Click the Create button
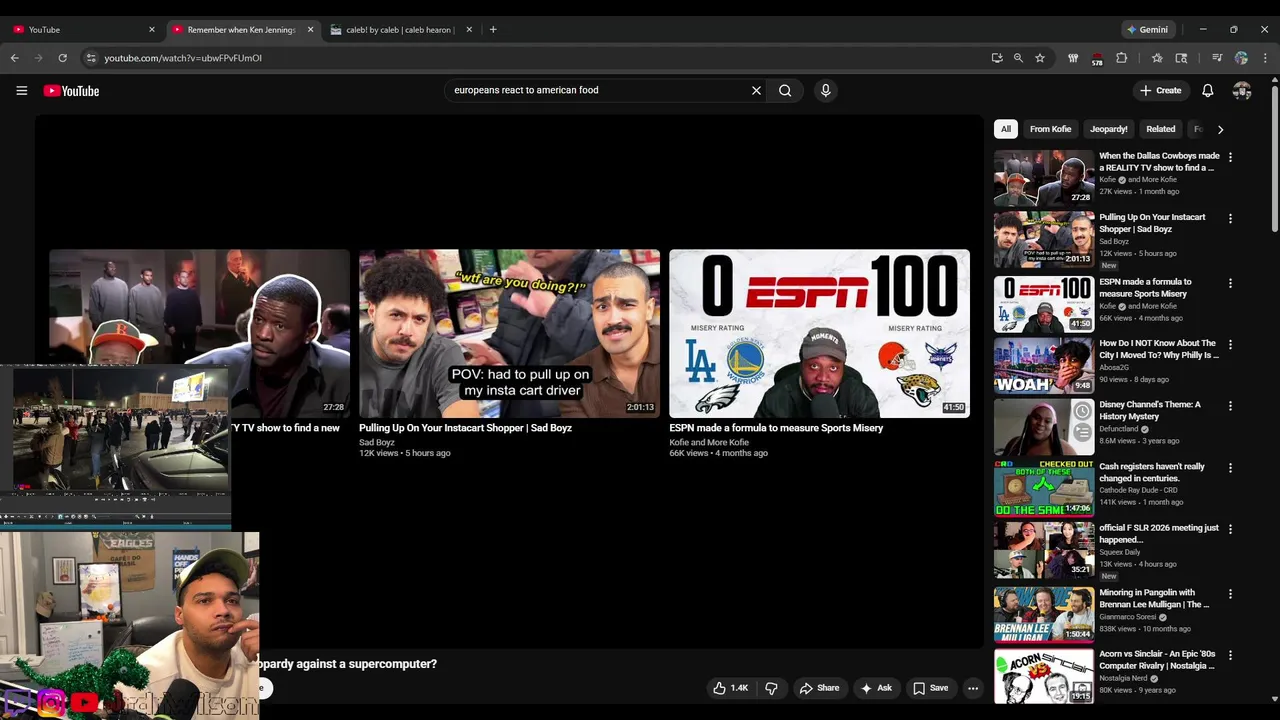This screenshot has height=720, width=1280. (x=1161, y=90)
